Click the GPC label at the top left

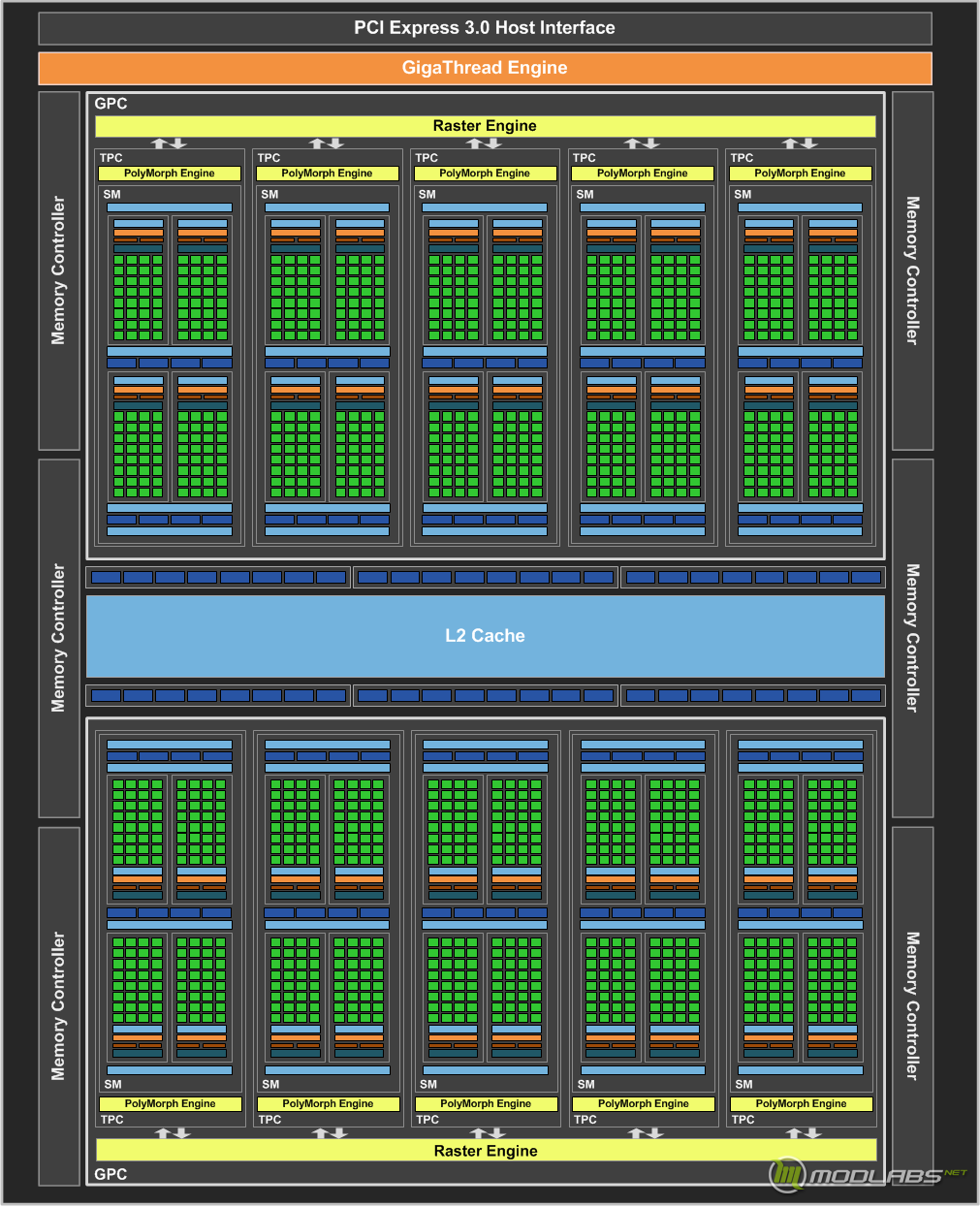tap(111, 104)
